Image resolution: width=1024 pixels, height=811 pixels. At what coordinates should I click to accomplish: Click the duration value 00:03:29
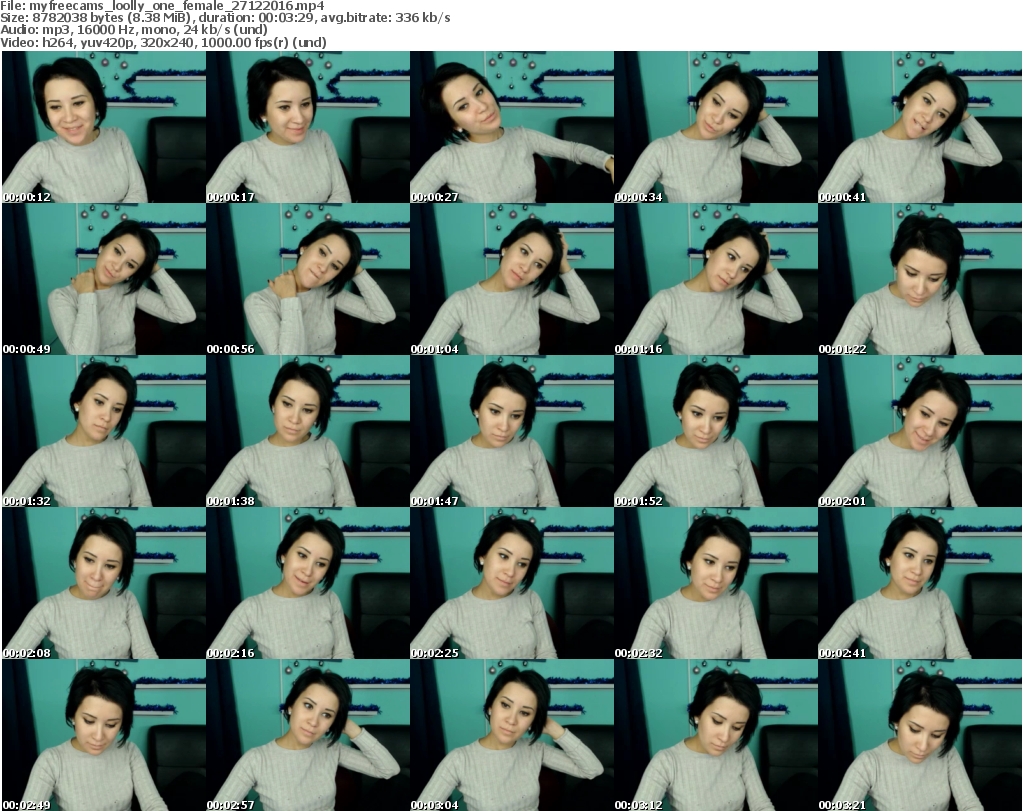[287, 18]
